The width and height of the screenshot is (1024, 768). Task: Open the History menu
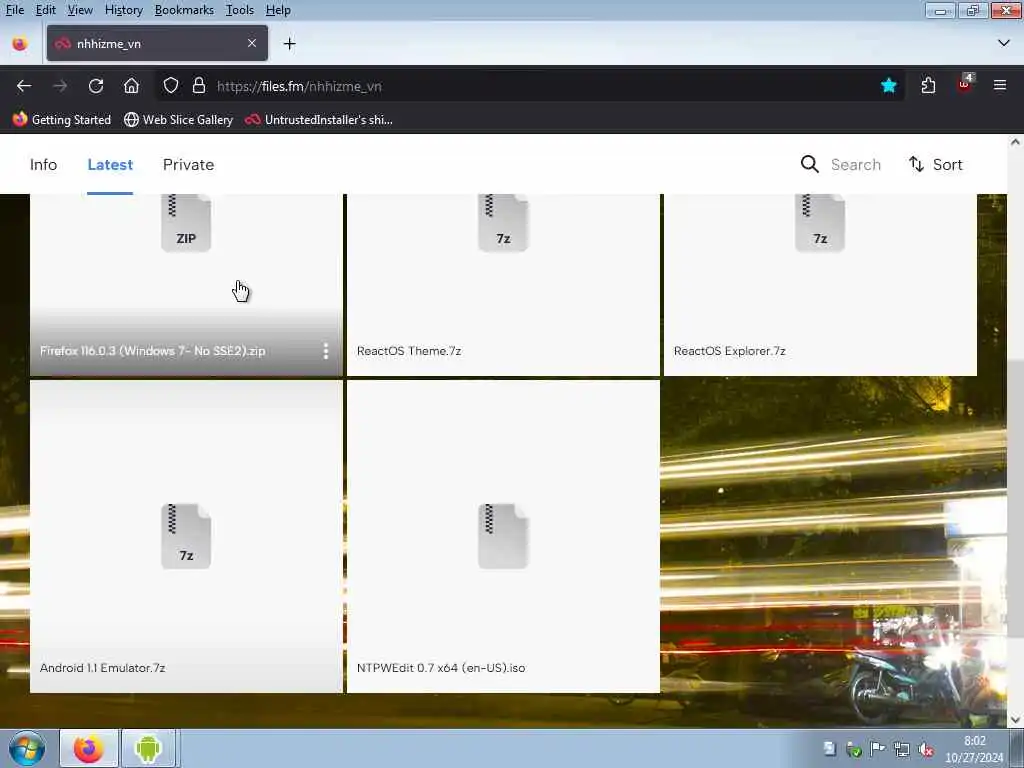tap(123, 10)
